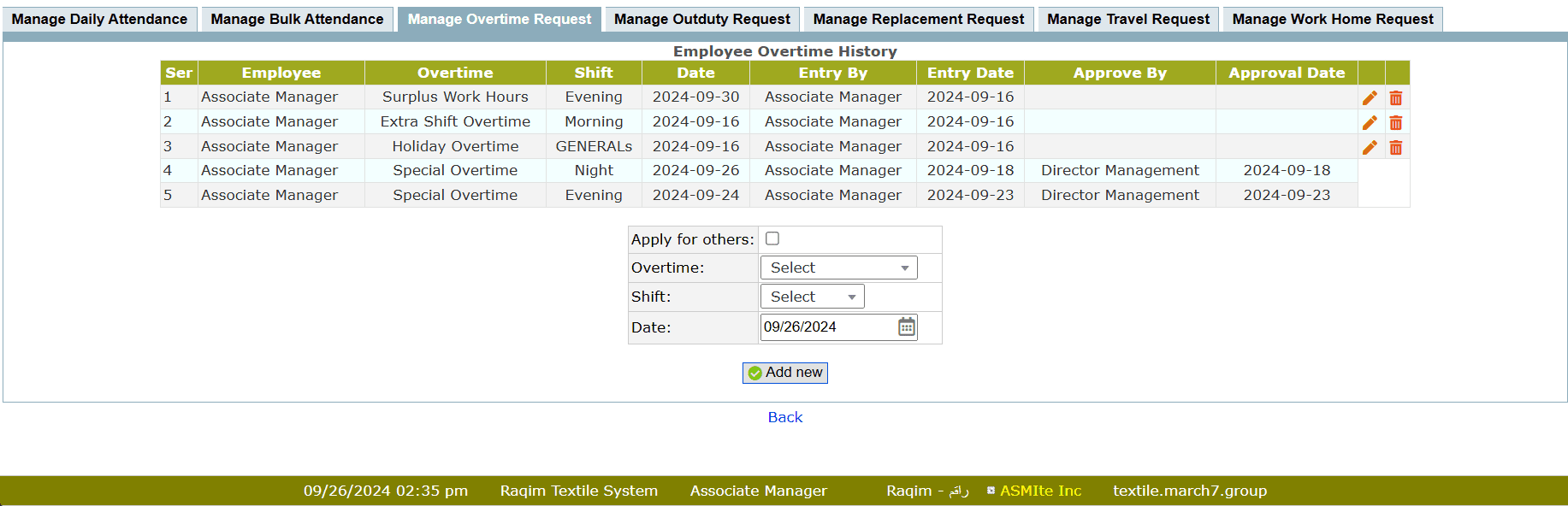Edit the Surplus Work Hours overtime row
Screen dimensions: 1568x506
point(1370,98)
